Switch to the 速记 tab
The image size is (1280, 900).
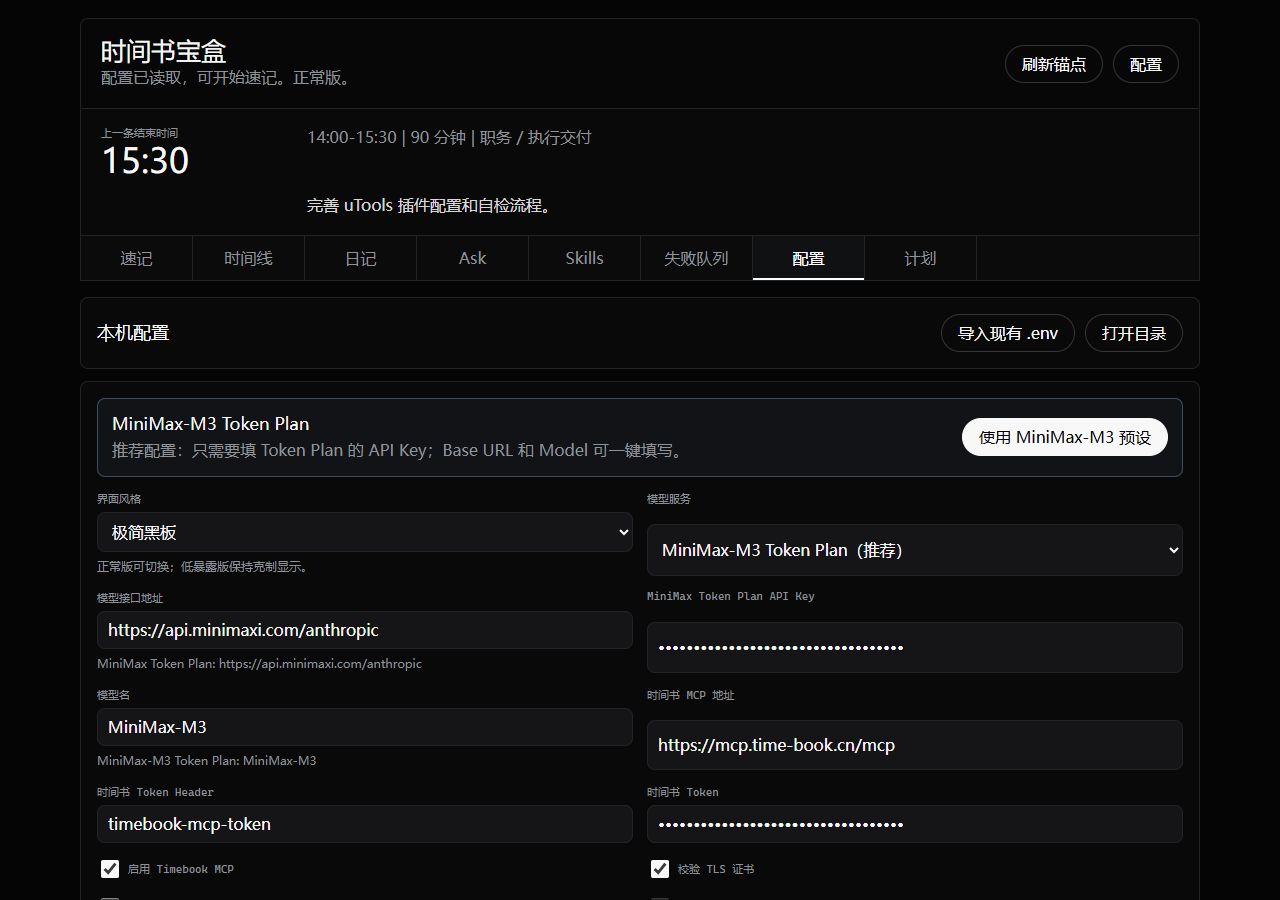[136, 258]
